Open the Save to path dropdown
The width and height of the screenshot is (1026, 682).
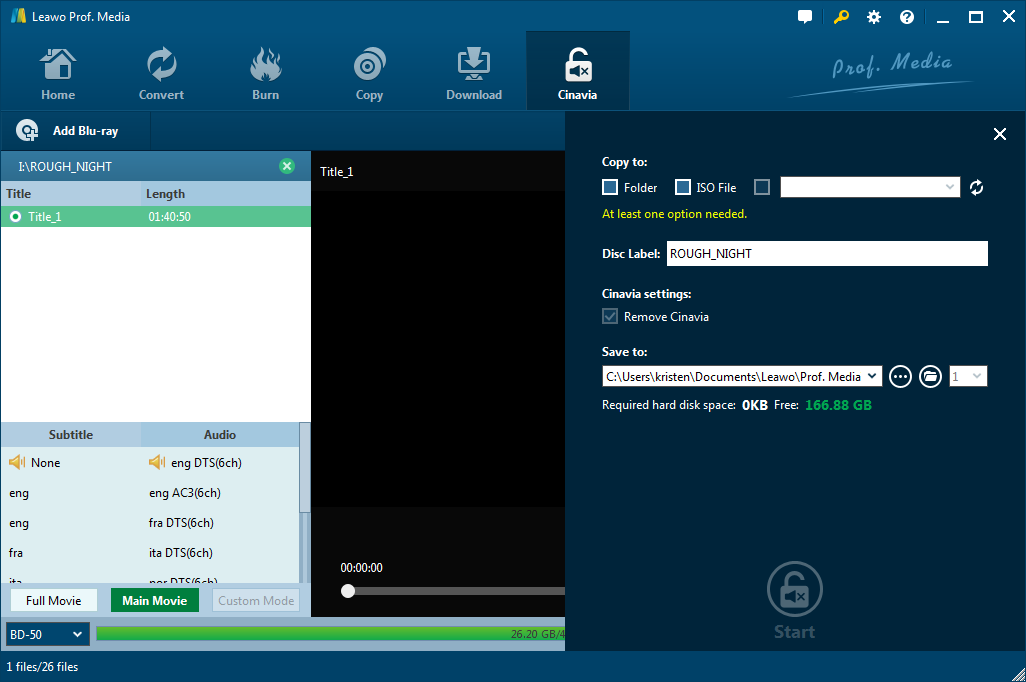[872, 377]
